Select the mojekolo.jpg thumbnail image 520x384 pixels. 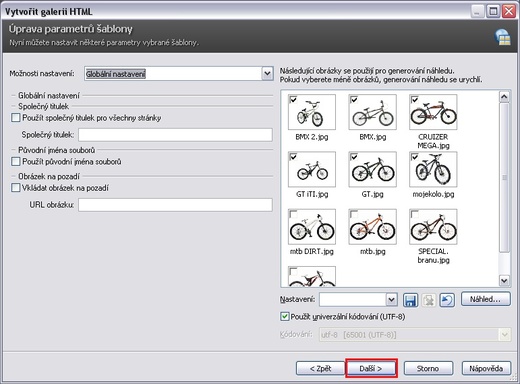[433, 169]
